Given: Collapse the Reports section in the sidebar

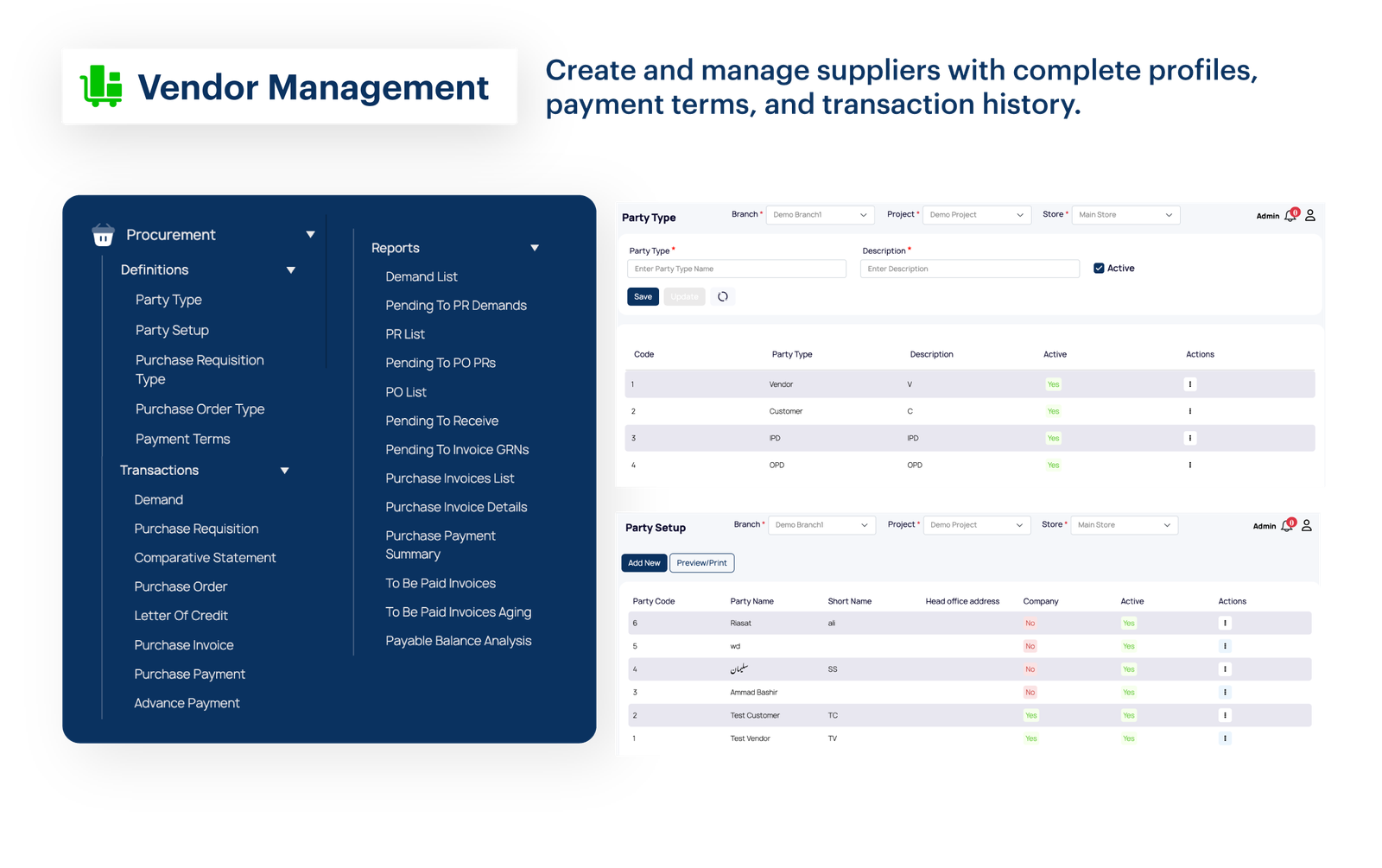Looking at the screenshot, I should (x=536, y=248).
